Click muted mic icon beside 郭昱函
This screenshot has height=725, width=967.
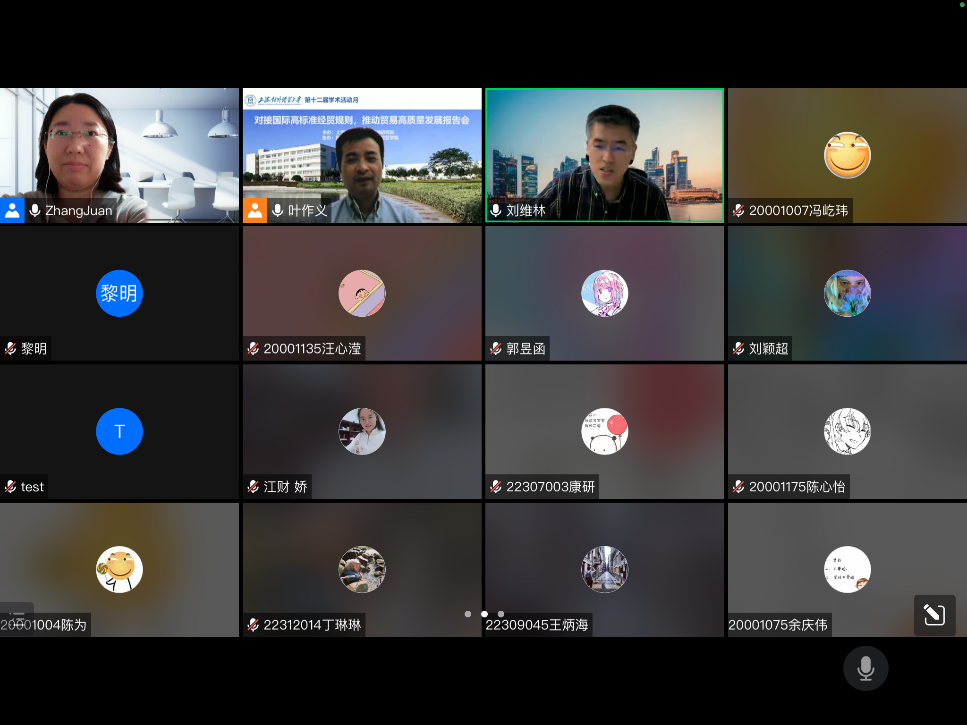496,349
